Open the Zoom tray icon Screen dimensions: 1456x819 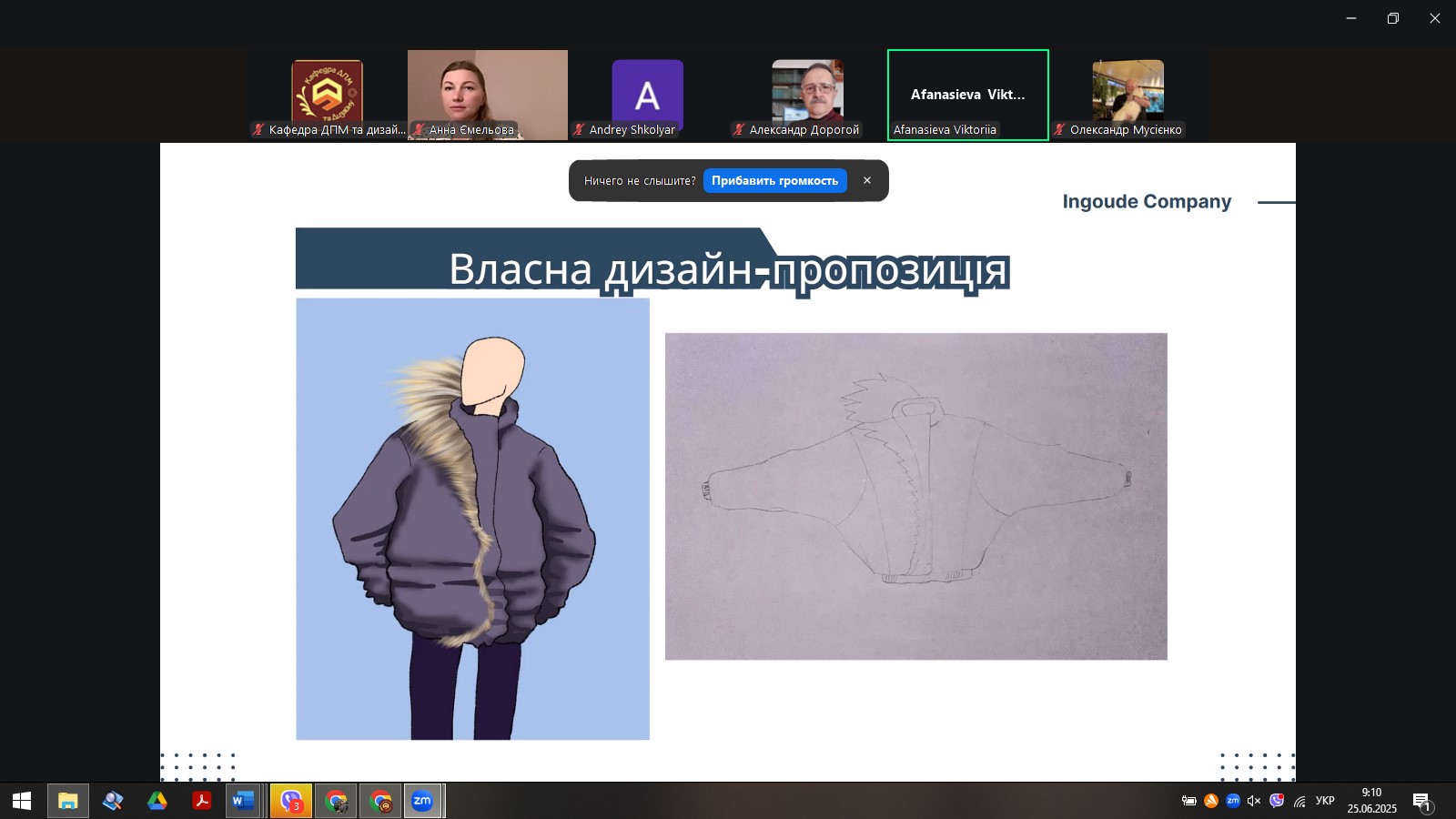click(1233, 802)
